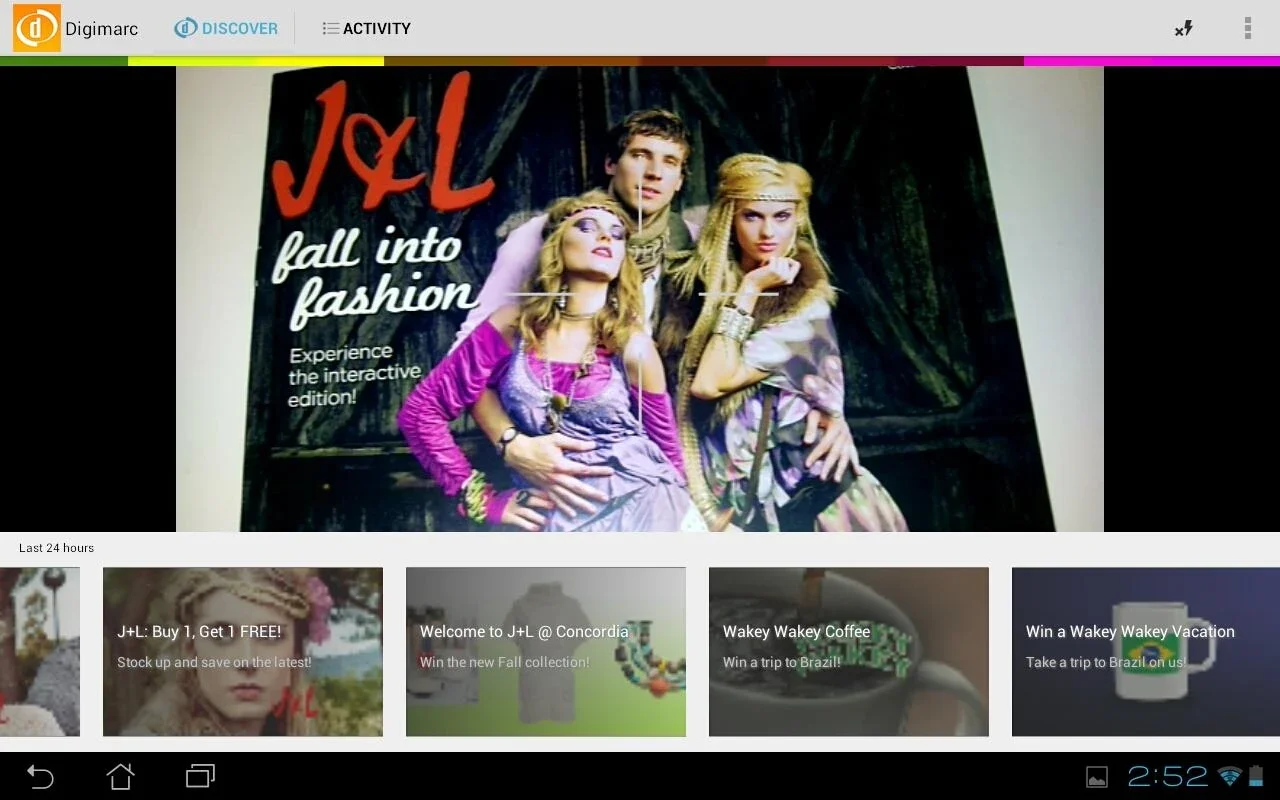
Task: Open the J+L Buy 1 Get 1 FREE card
Action: (x=243, y=652)
